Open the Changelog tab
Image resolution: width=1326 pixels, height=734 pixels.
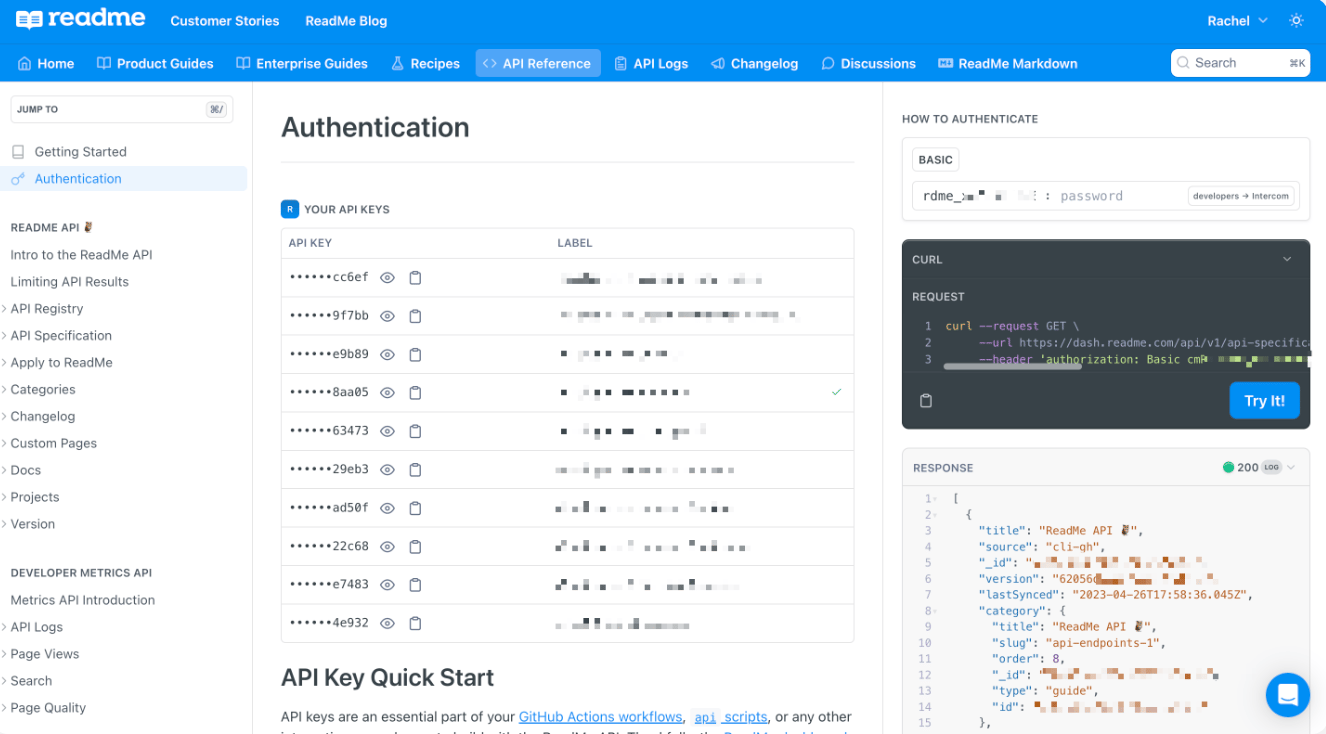754,63
